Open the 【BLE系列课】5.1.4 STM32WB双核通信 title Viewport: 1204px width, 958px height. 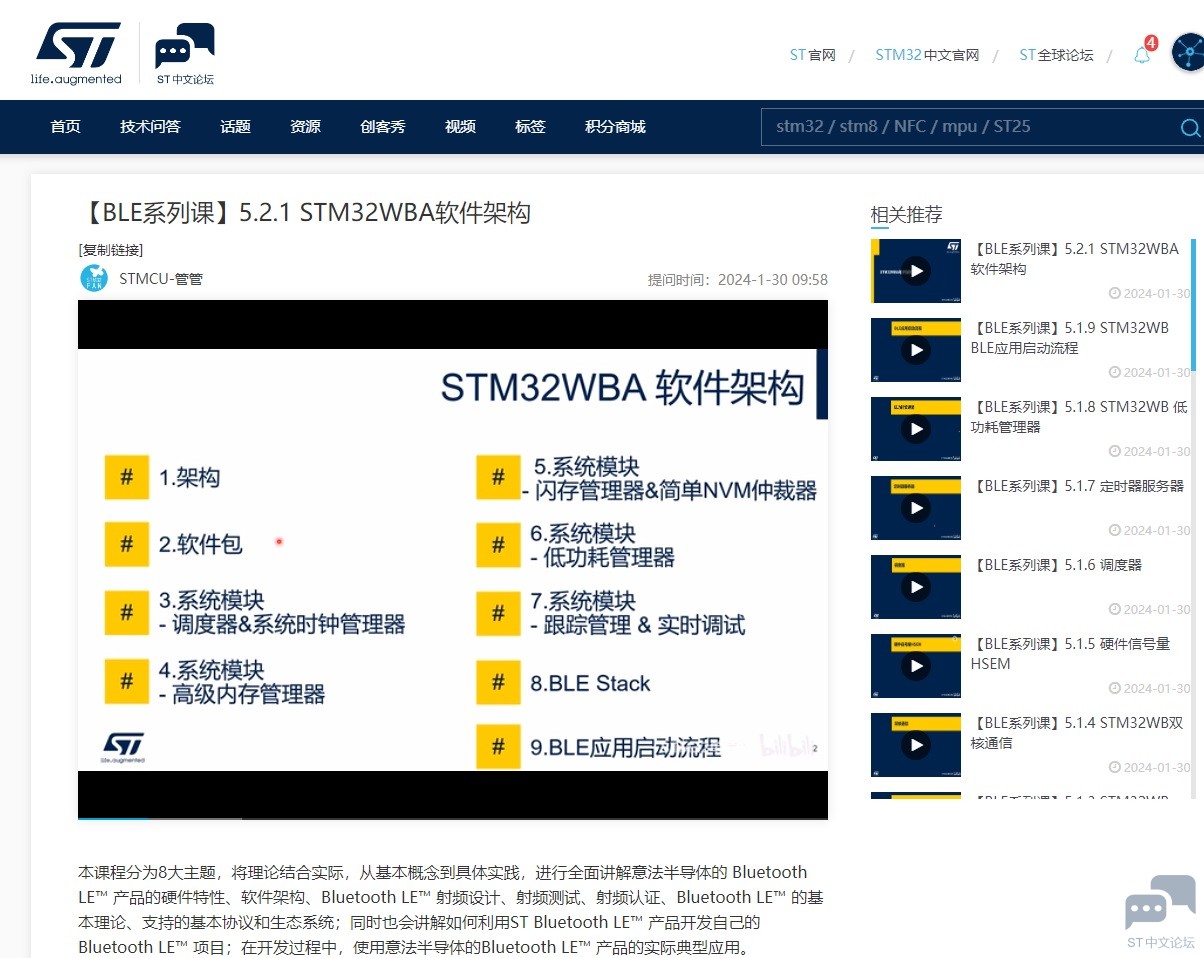click(1077, 732)
